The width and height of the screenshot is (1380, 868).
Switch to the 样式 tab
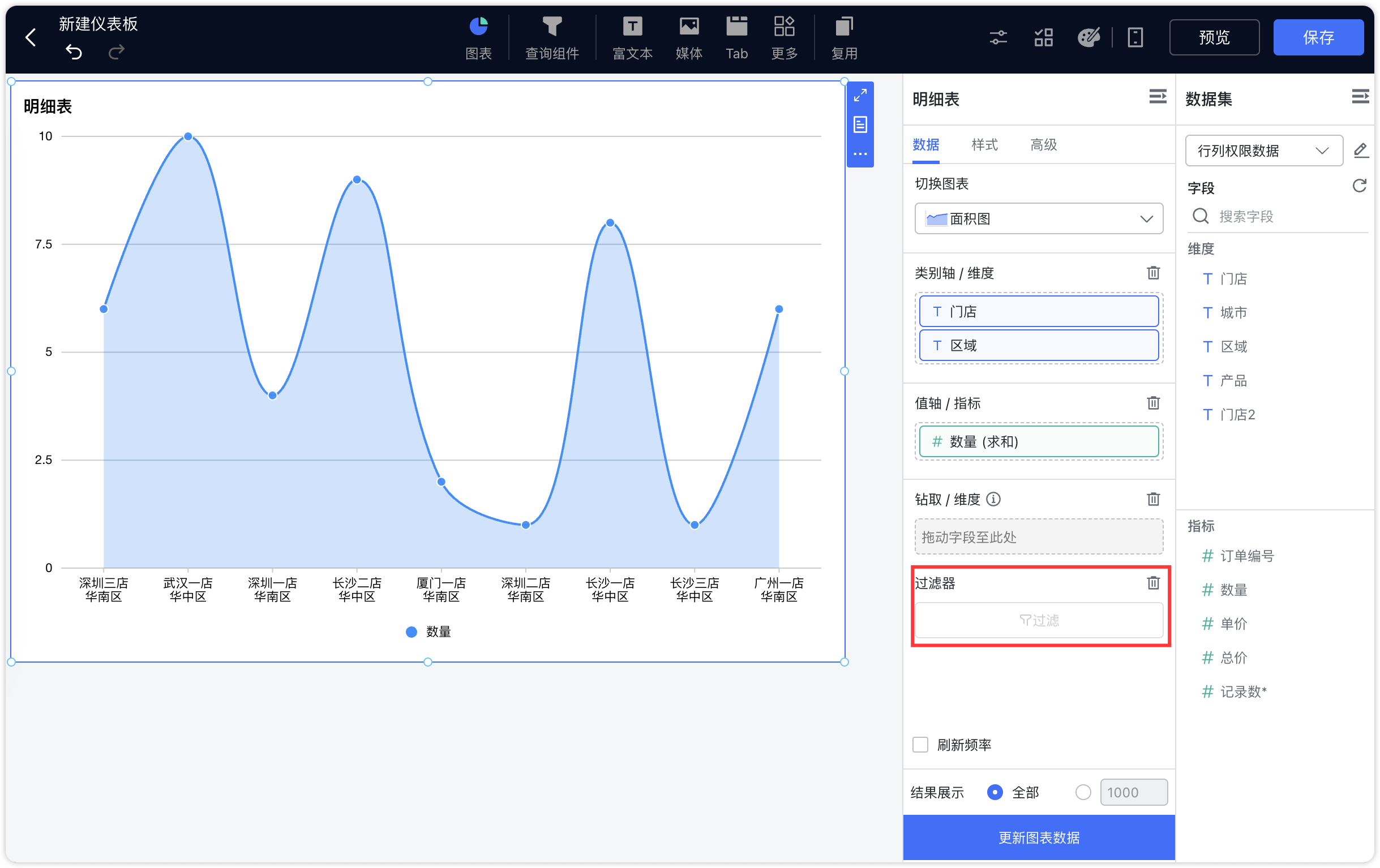pyautogui.click(x=984, y=145)
